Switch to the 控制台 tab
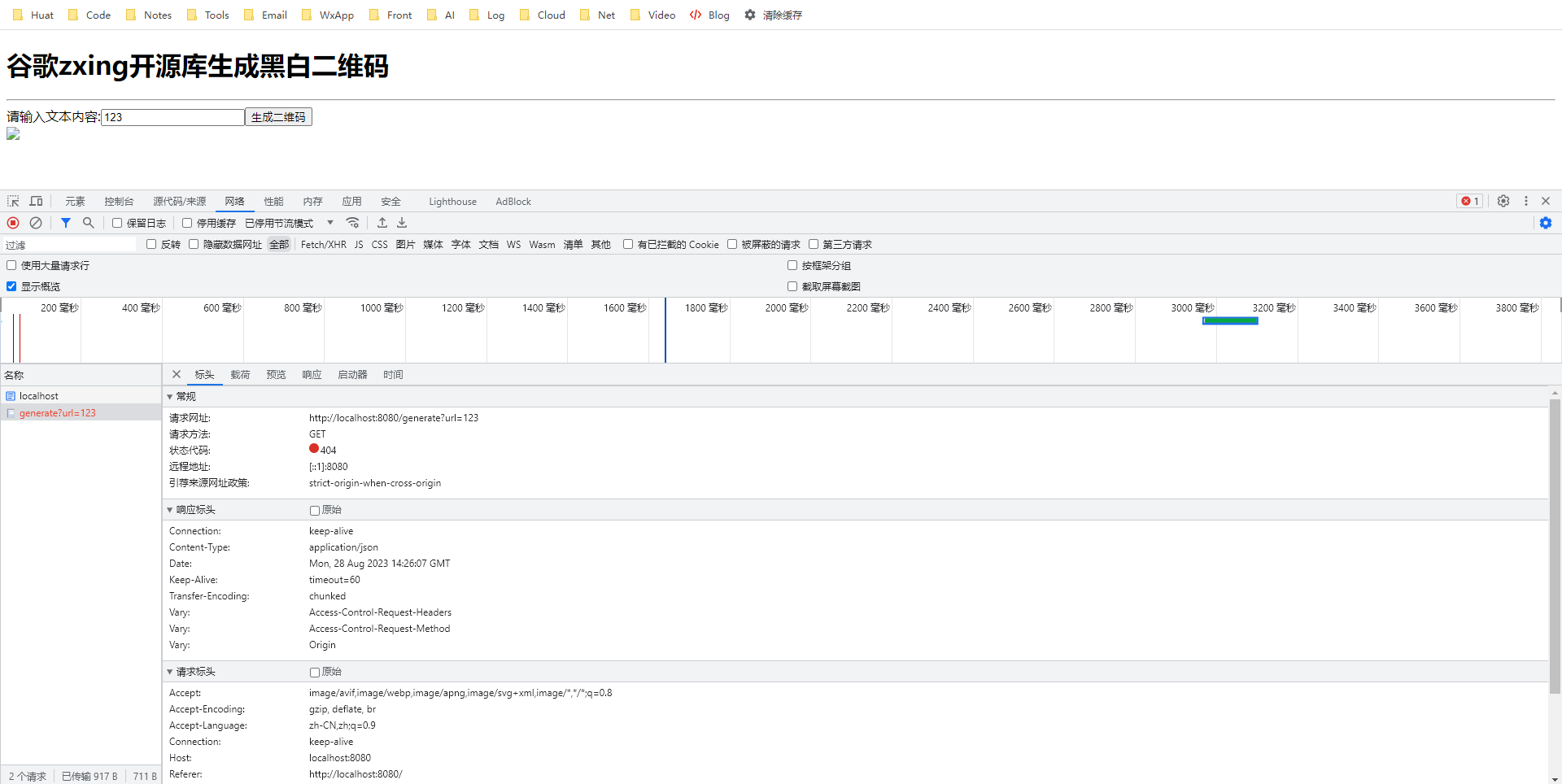The height and width of the screenshot is (784, 1562). click(119, 202)
